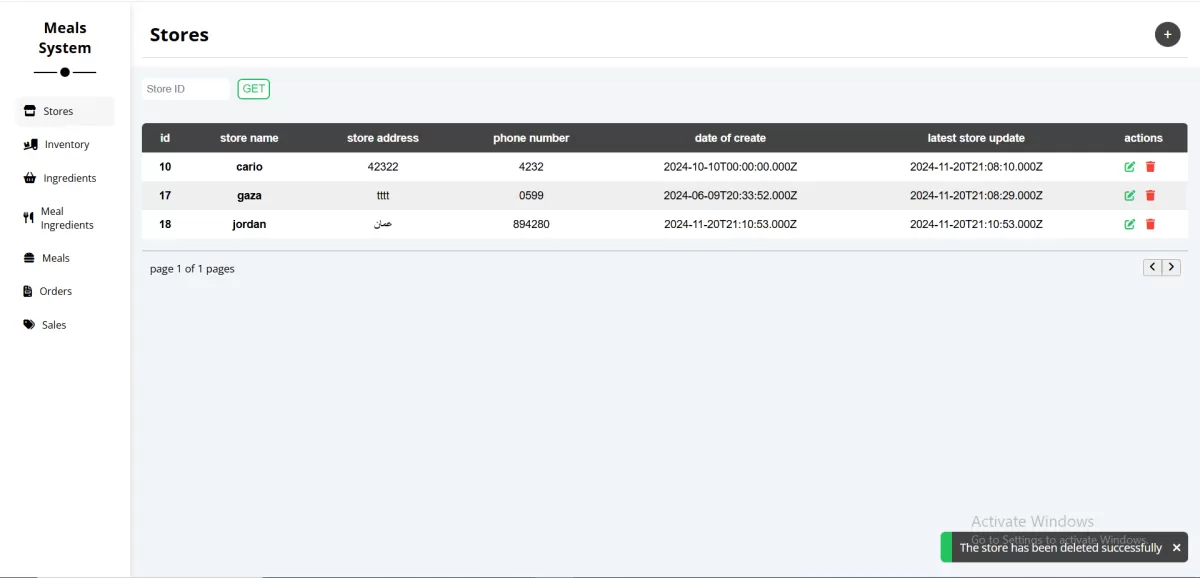This screenshot has width=1200, height=578.
Task: Select the create date 2024-10-10T00:00:00.000Z
Action: pos(730,167)
